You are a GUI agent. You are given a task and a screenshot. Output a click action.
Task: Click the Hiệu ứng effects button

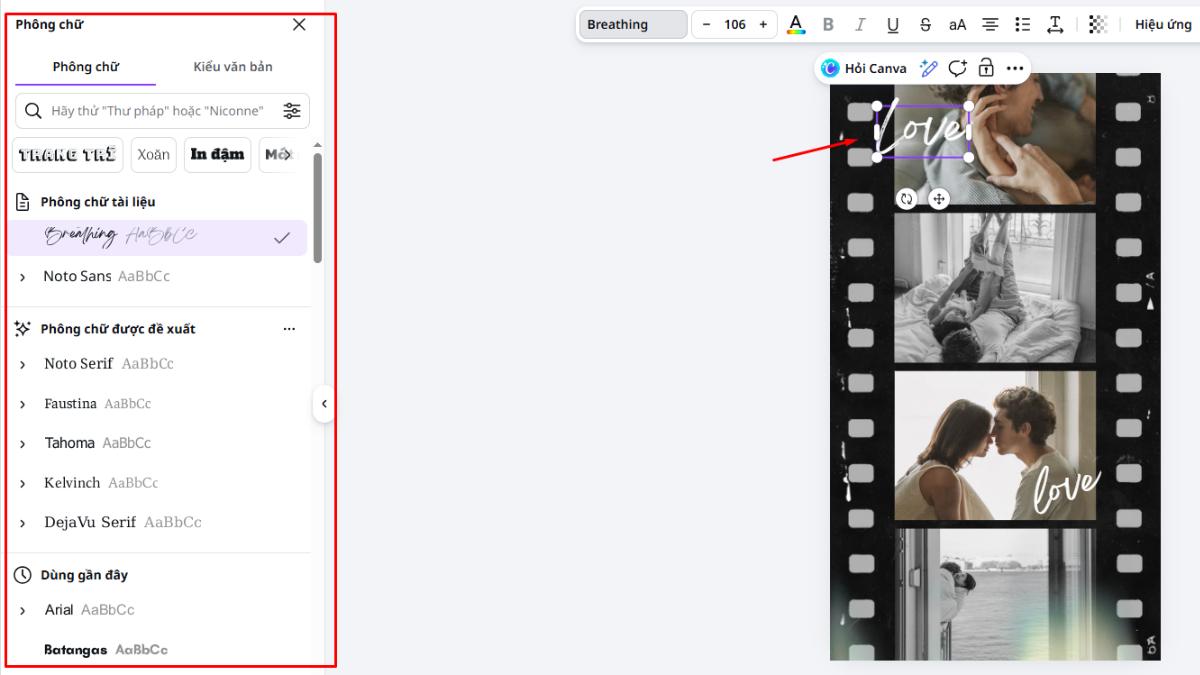click(1162, 25)
